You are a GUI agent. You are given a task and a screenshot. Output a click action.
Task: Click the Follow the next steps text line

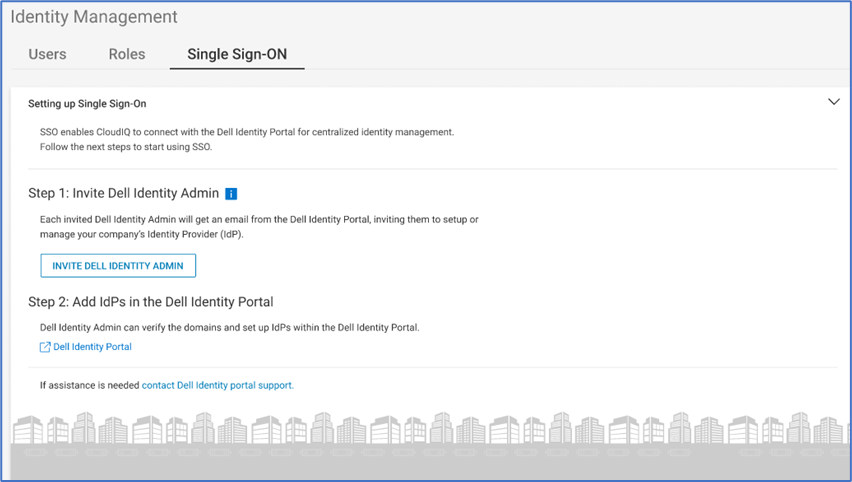coord(126,147)
